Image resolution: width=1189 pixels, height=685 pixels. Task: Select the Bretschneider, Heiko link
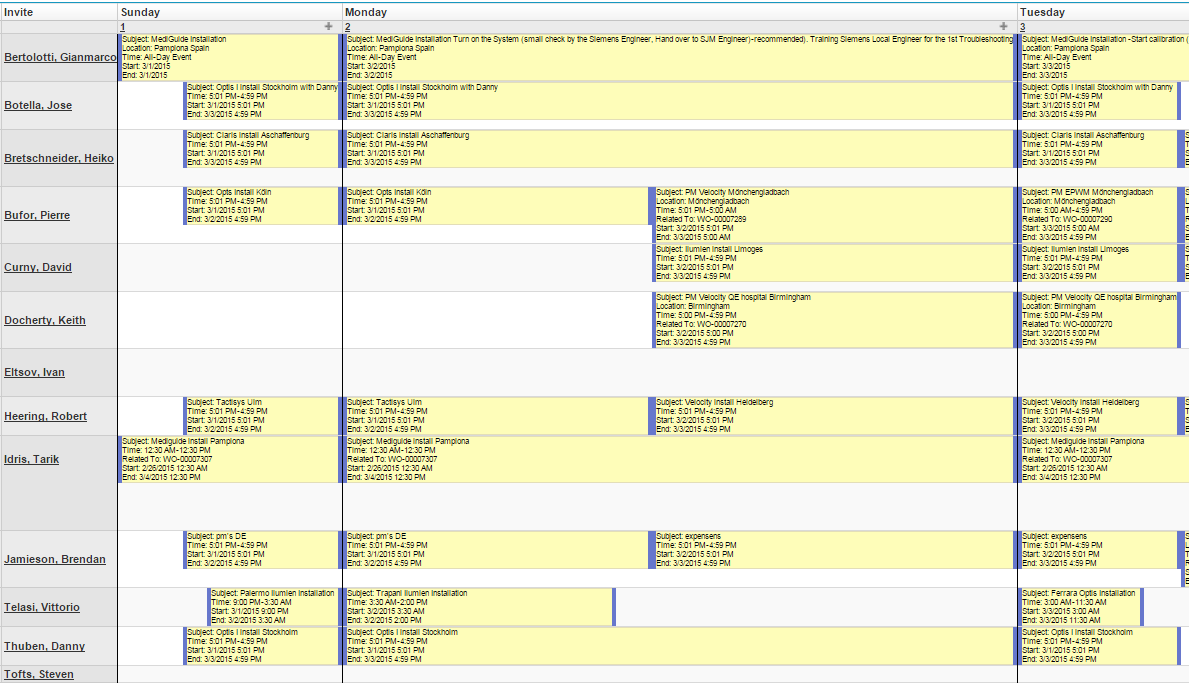tap(59, 158)
